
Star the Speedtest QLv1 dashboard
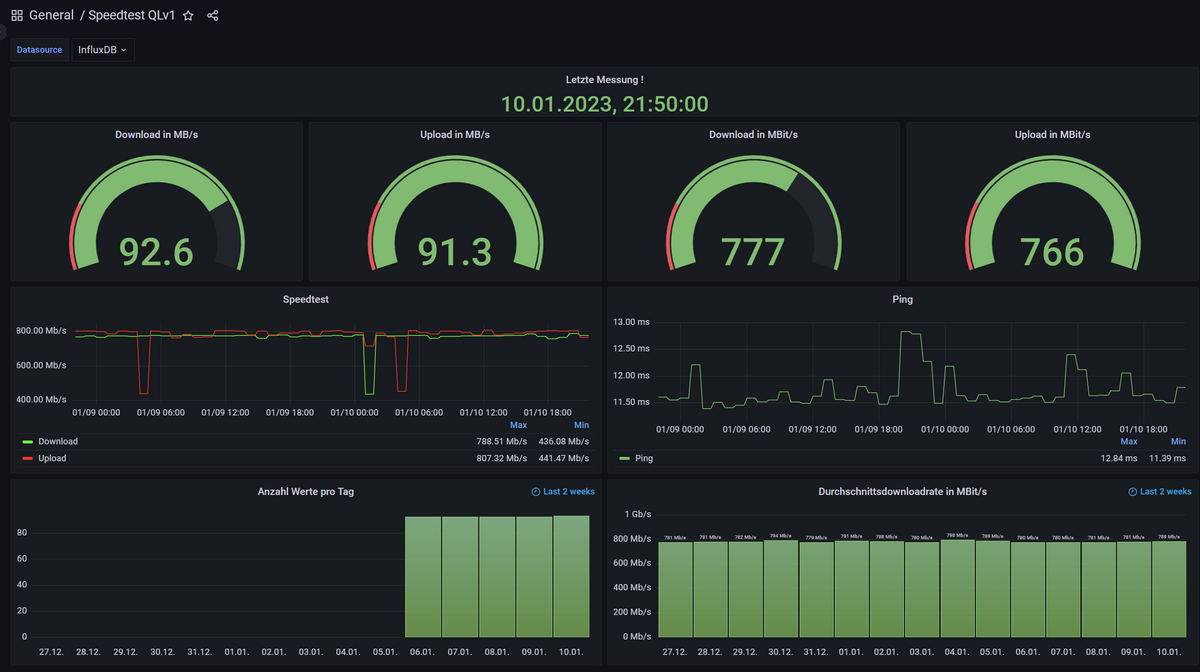point(188,16)
